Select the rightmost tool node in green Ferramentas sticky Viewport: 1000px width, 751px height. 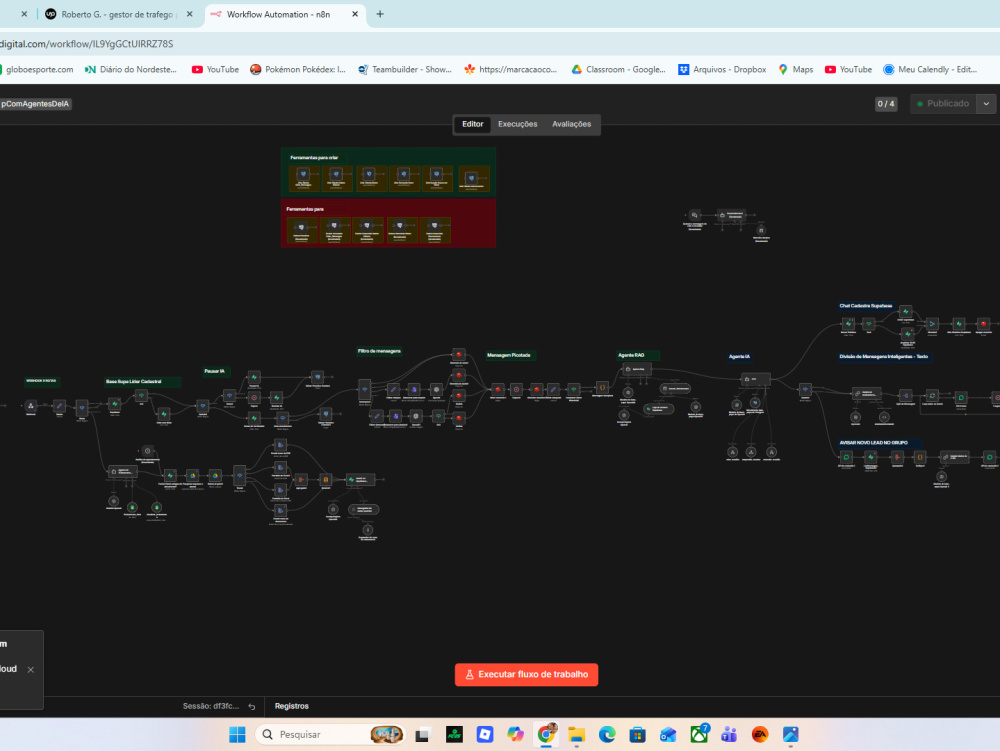[471, 179]
